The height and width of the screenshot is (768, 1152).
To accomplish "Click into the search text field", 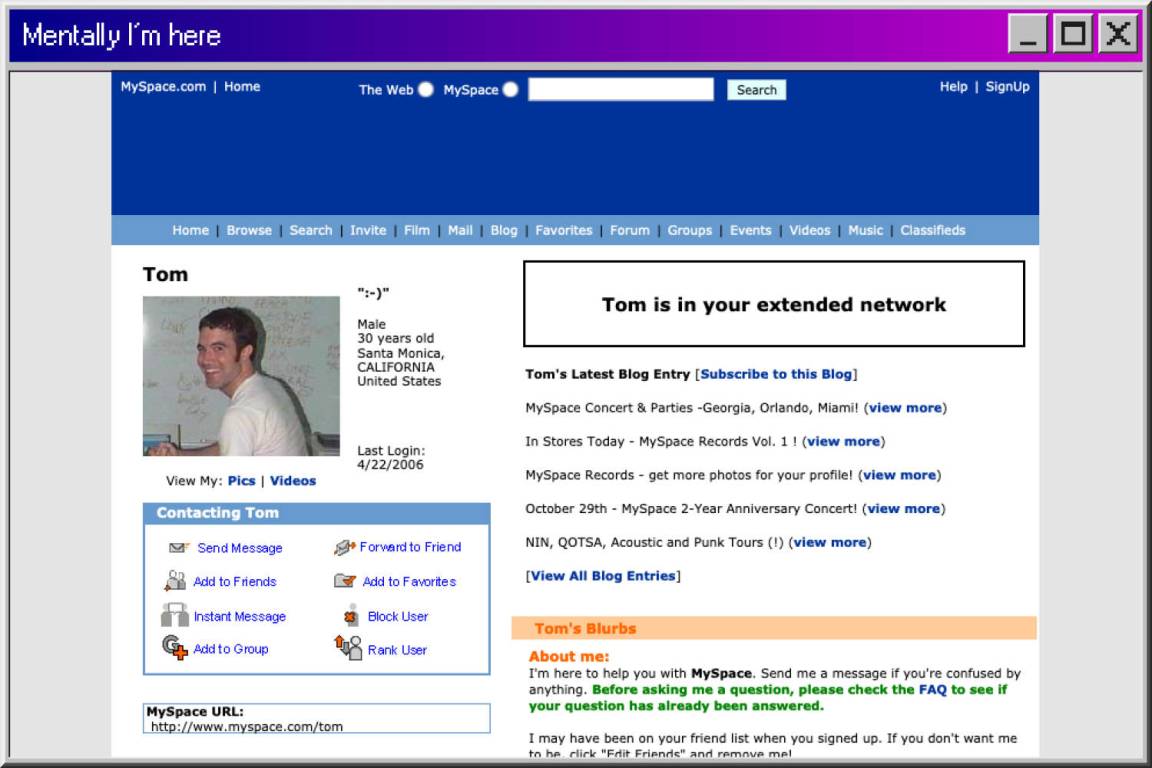I will tap(621, 89).
